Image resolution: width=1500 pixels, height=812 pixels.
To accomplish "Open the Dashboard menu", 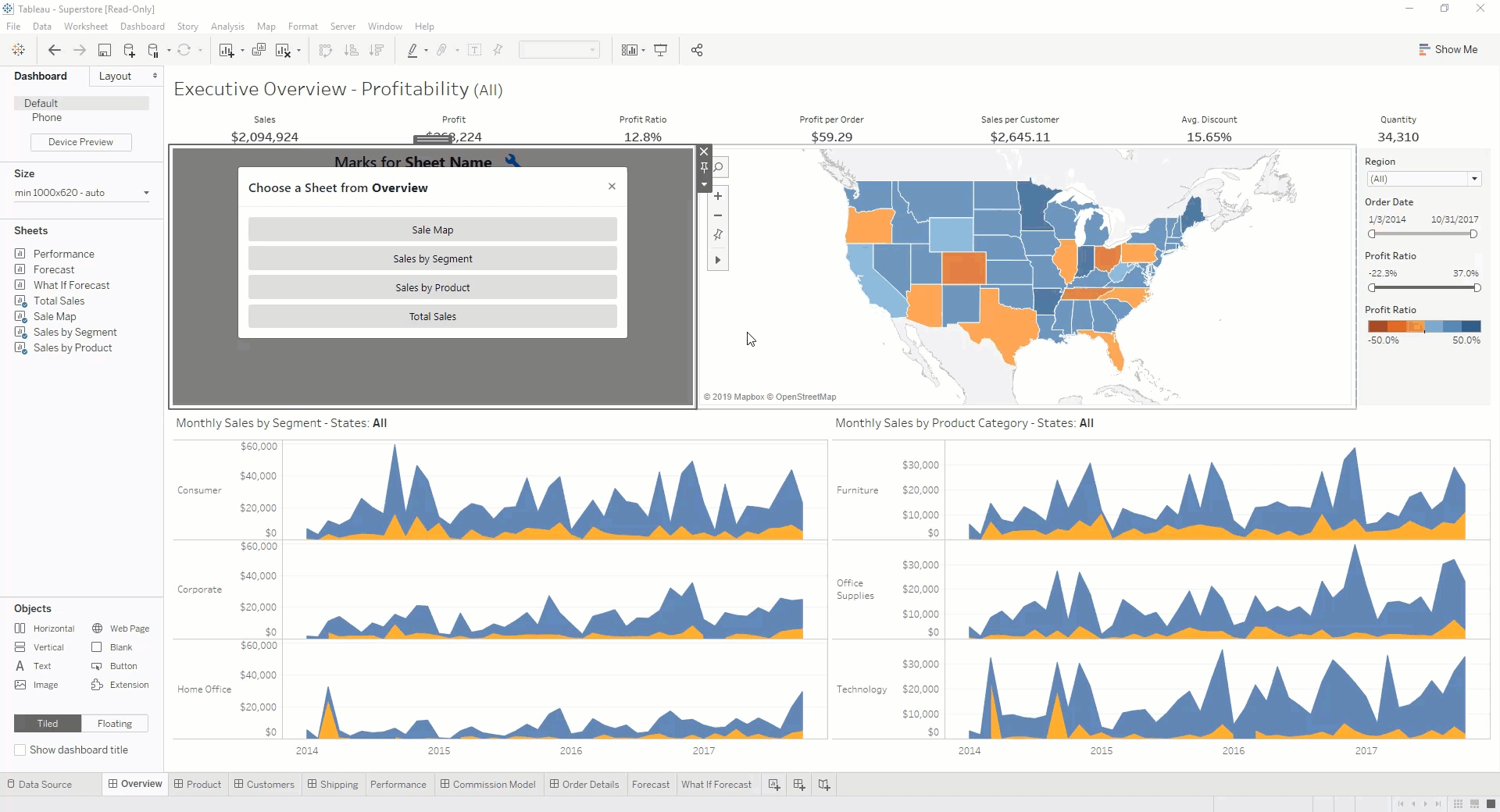I will 142,27.
